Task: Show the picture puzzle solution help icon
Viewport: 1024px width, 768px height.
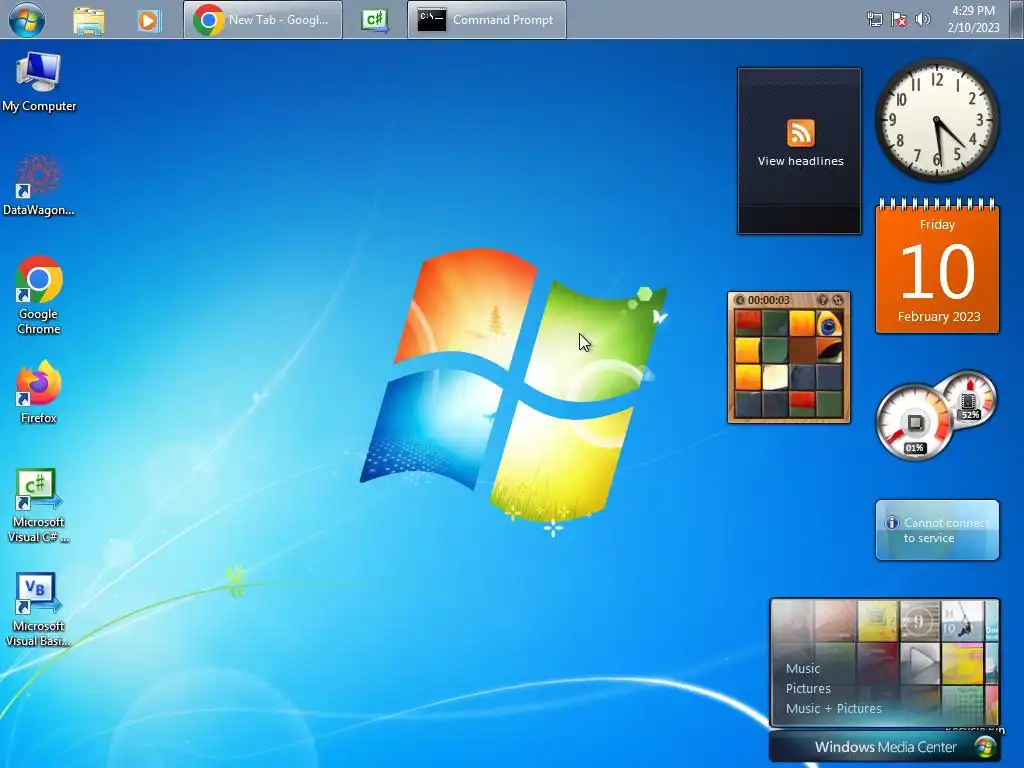Action: pos(822,300)
